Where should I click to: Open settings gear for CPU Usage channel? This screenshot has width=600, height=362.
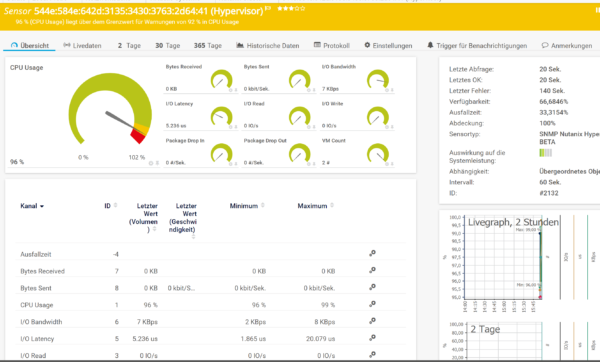click(372, 304)
